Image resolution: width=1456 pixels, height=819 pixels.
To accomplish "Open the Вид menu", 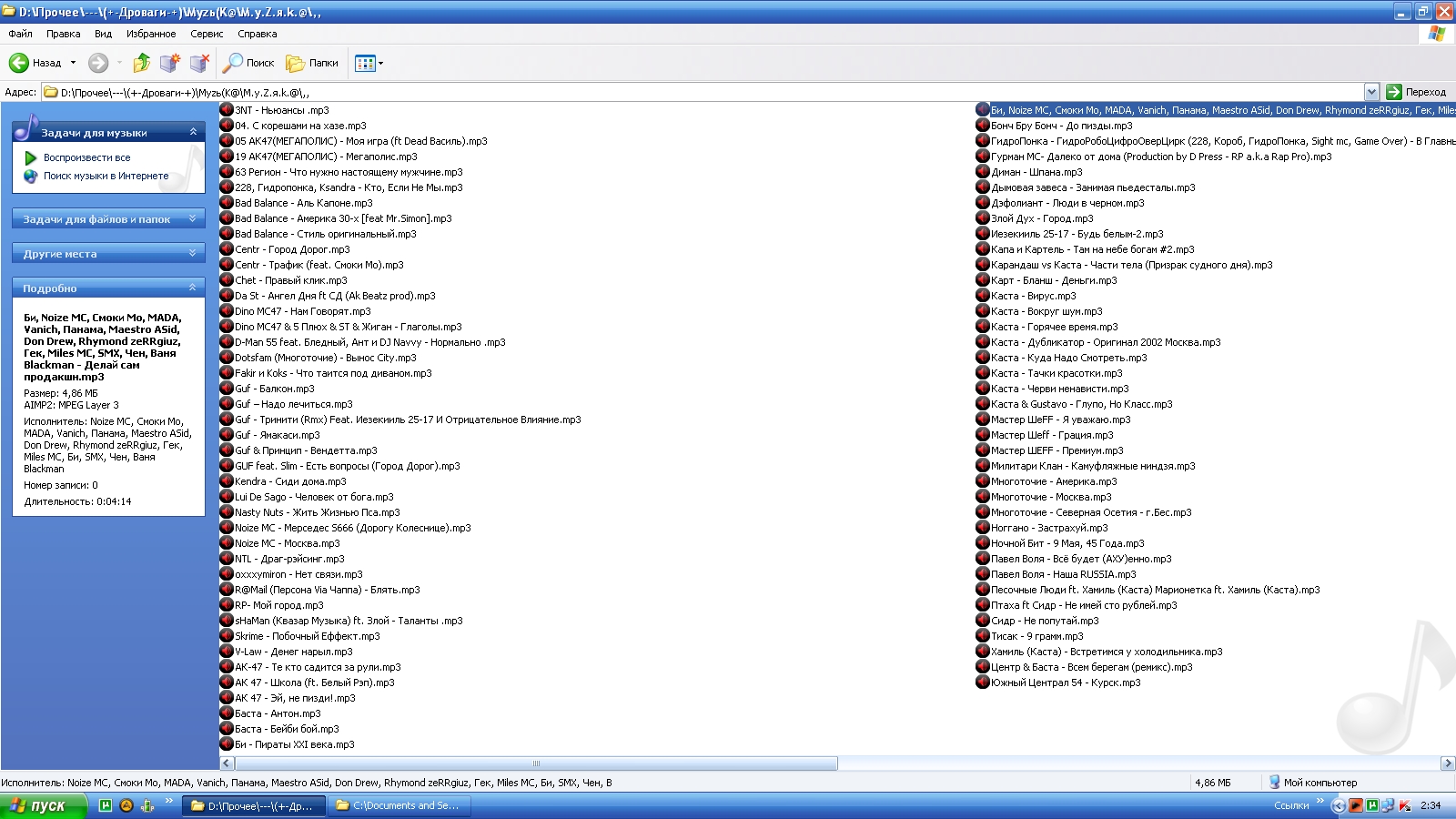I will [x=103, y=34].
